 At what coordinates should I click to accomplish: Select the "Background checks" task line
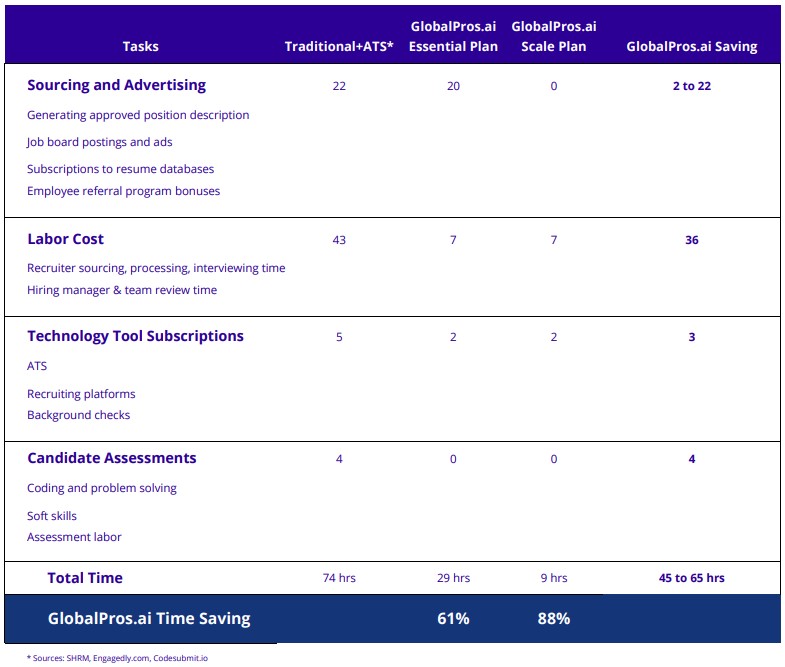point(78,415)
